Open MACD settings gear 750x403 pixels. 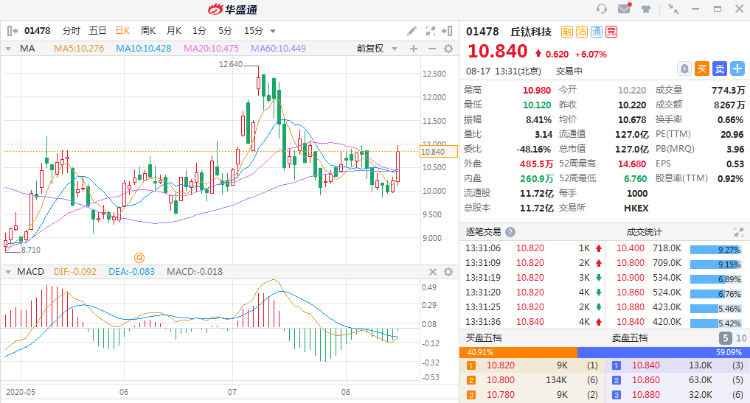point(448,272)
